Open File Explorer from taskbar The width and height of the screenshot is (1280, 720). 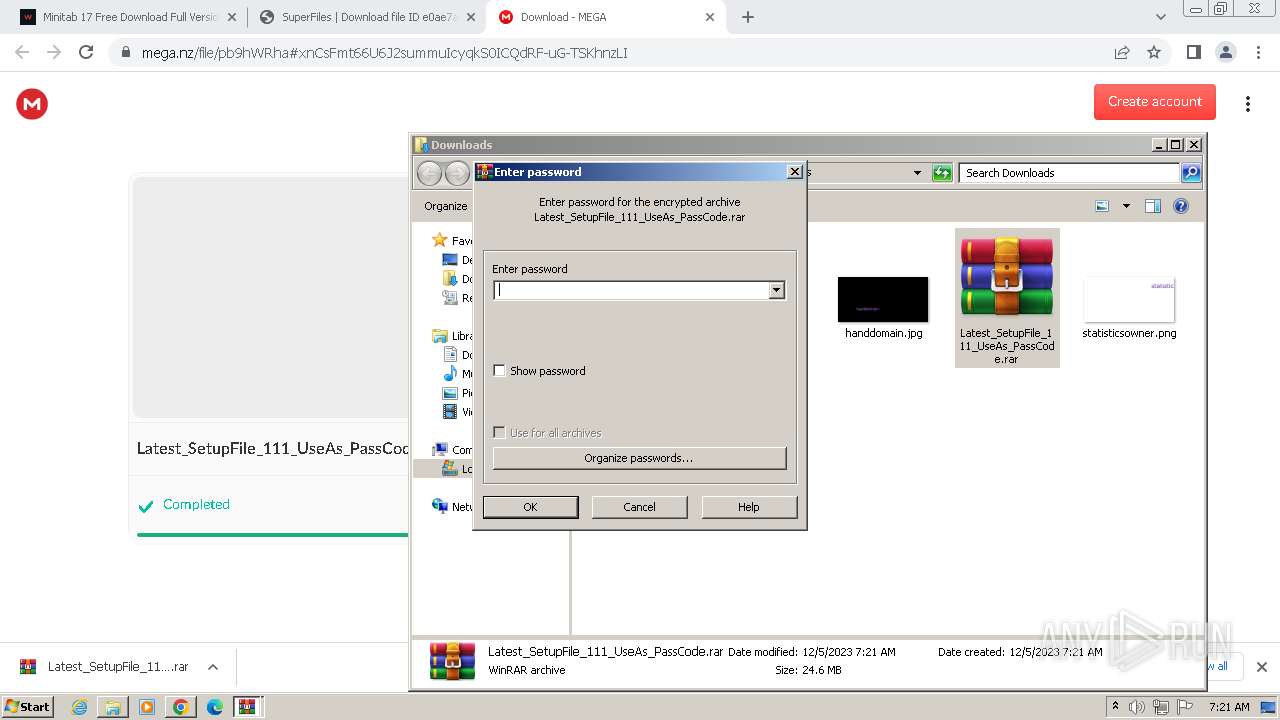(113, 707)
